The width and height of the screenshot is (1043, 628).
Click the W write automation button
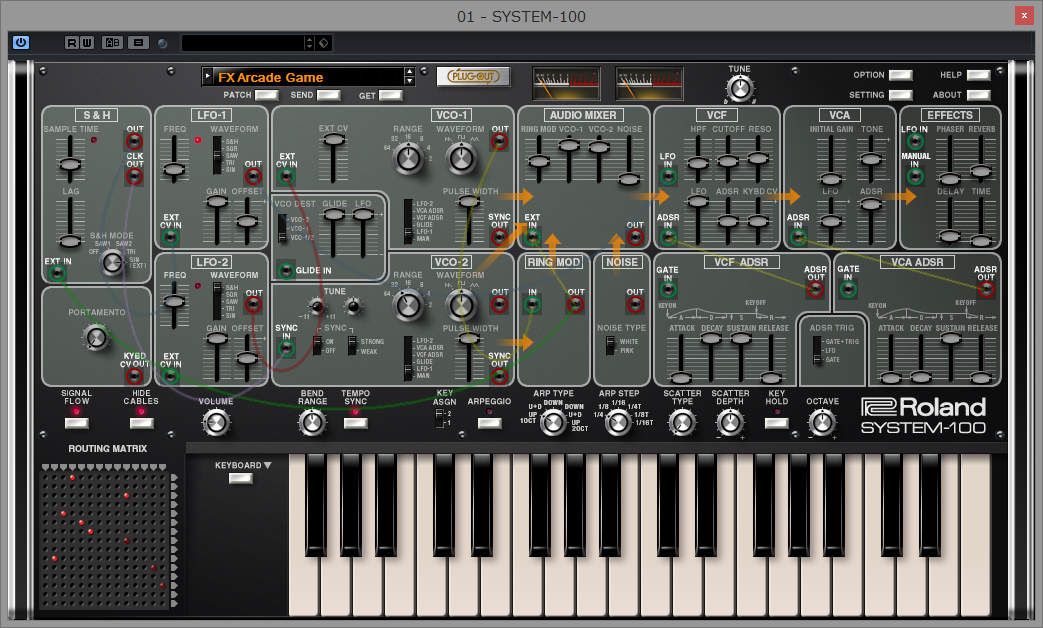pyautogui.click(x=86, y=43)
